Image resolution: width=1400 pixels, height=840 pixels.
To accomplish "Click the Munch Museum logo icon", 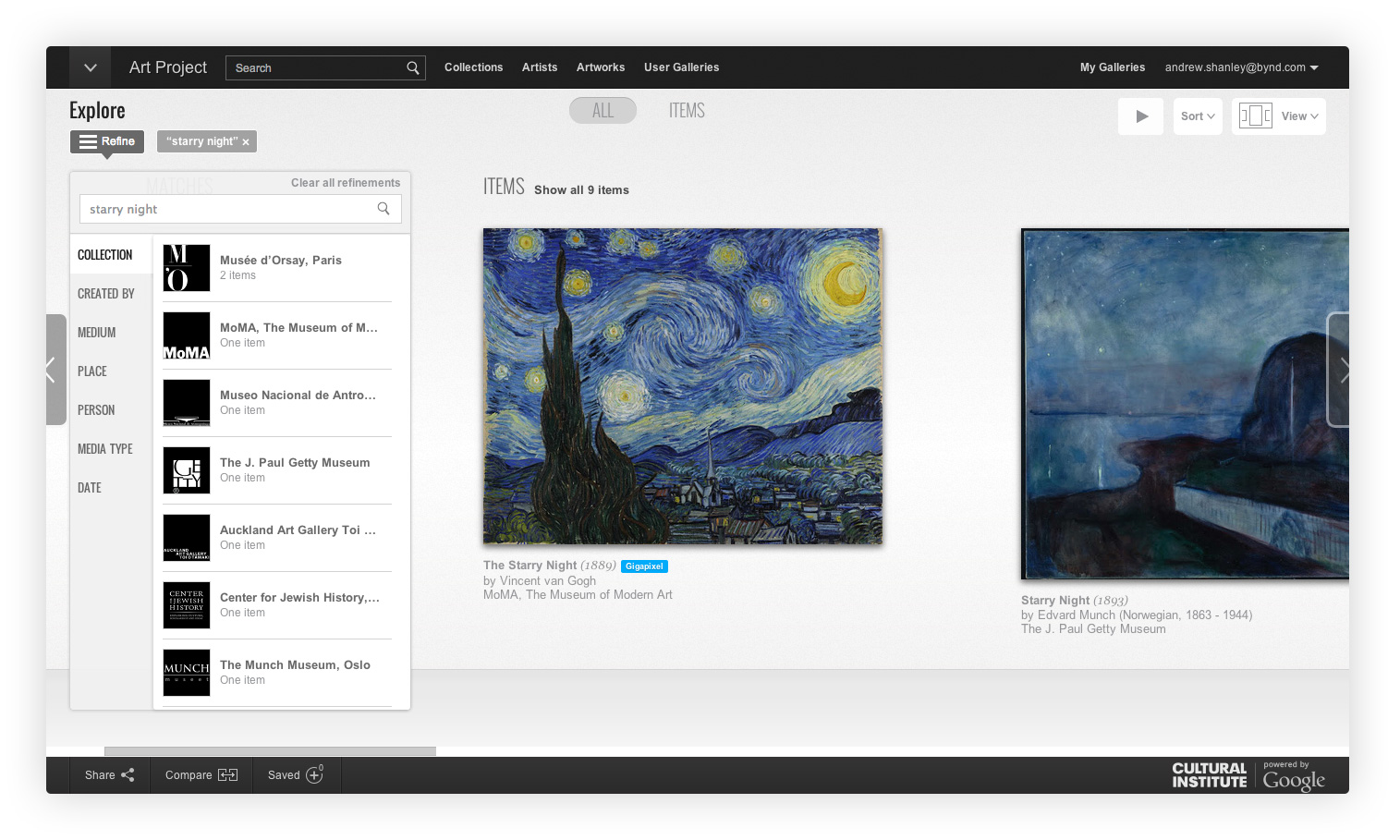I will tap(187, 673).
